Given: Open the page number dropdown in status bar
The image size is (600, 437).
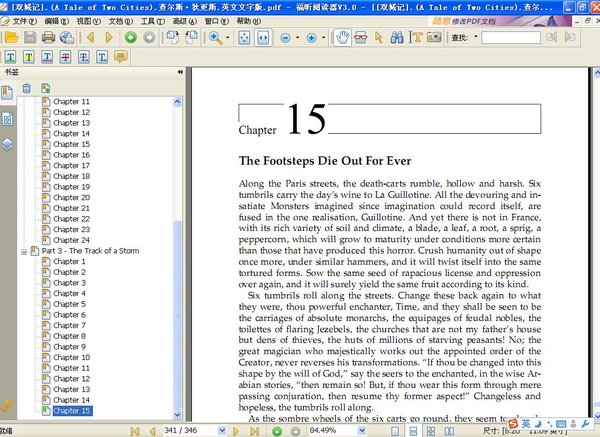Looking at the screenshot, I should tap(222, 431).
